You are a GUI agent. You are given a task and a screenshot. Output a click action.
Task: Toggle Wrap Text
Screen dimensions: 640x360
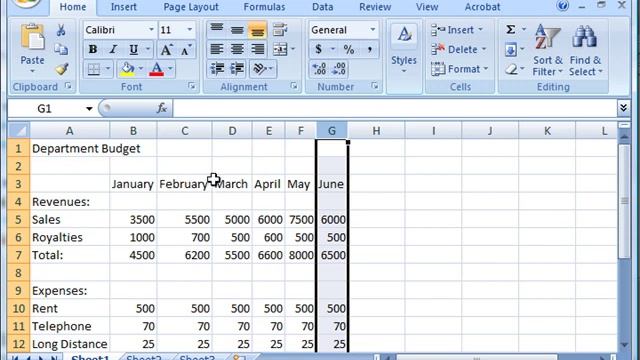280,30
